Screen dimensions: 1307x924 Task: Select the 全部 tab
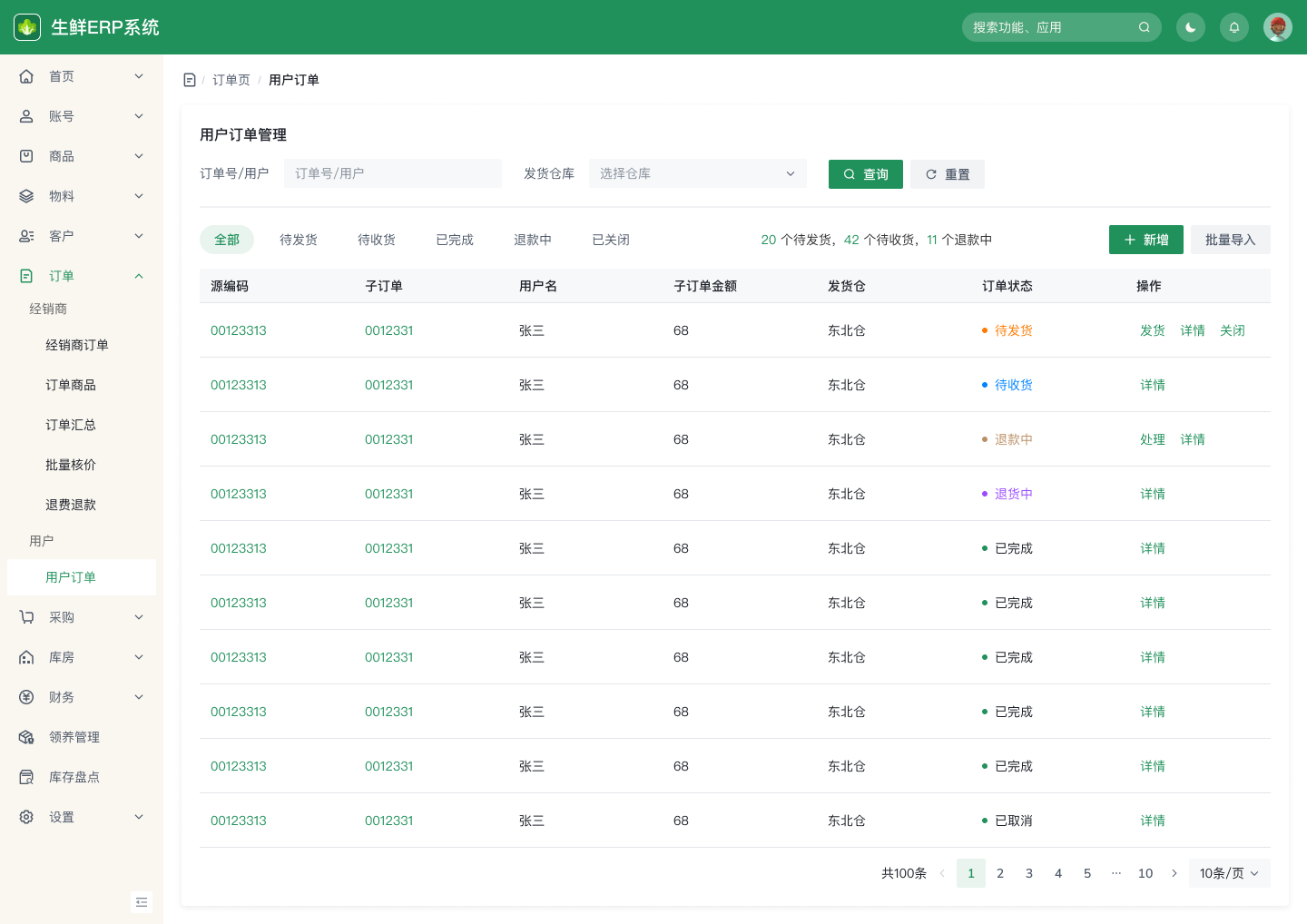227,240
